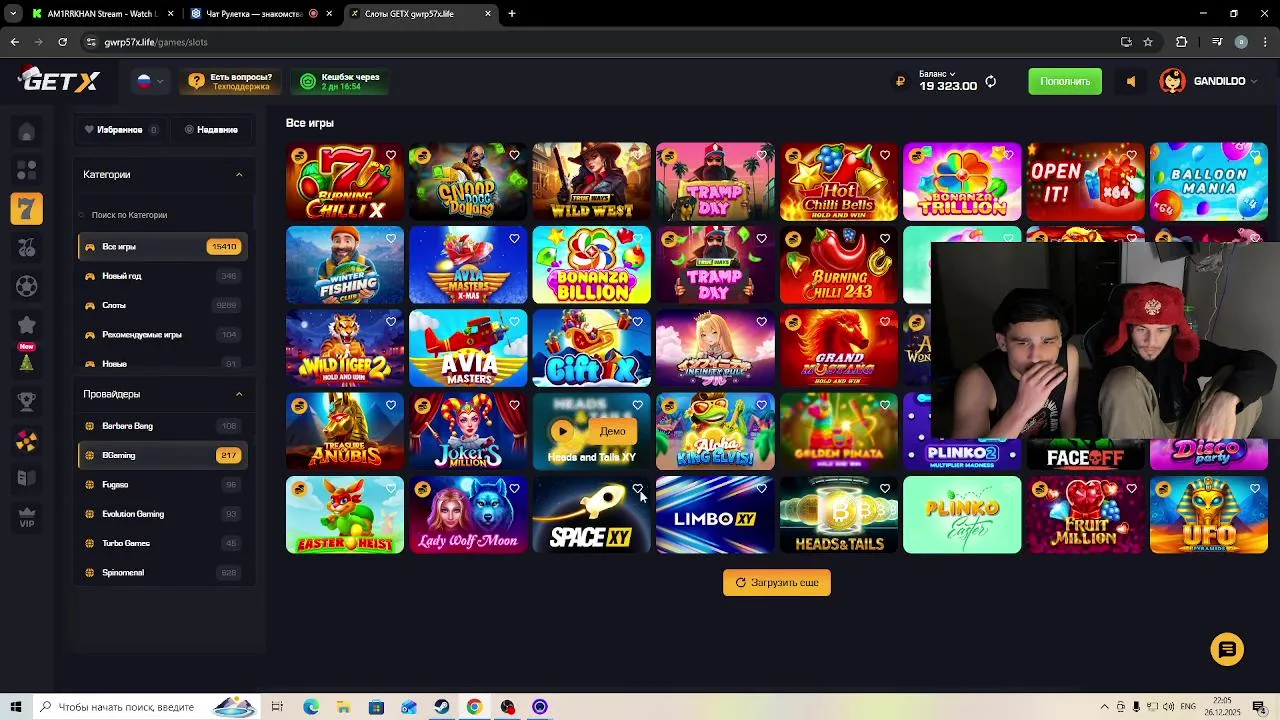This screenshot has width=1280, height=720.
Task: Open File Explorer from the taskbar
Action: point(343,707)
